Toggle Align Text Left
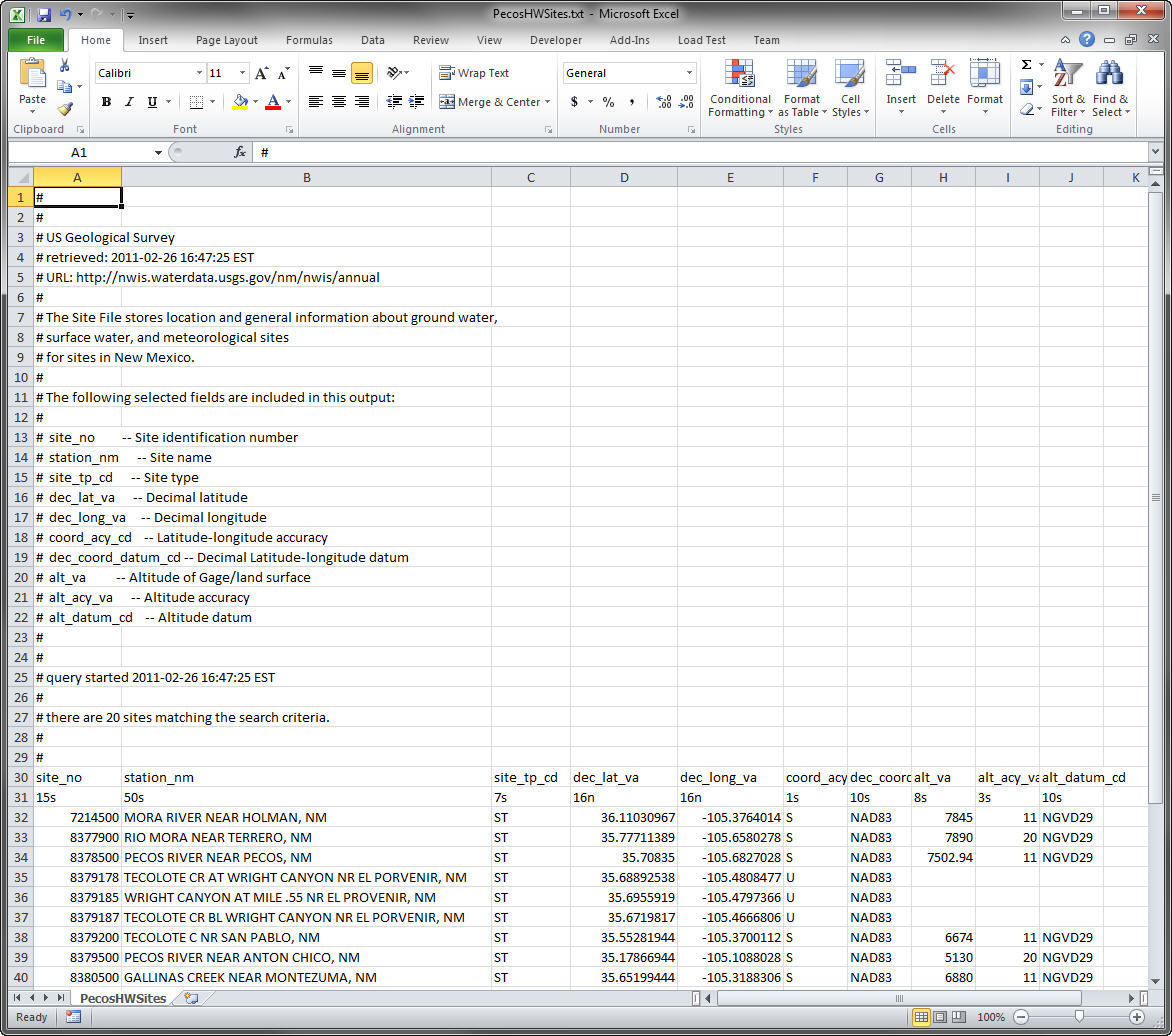Viewport: 1172px width, 1036px height. point(316,101)
